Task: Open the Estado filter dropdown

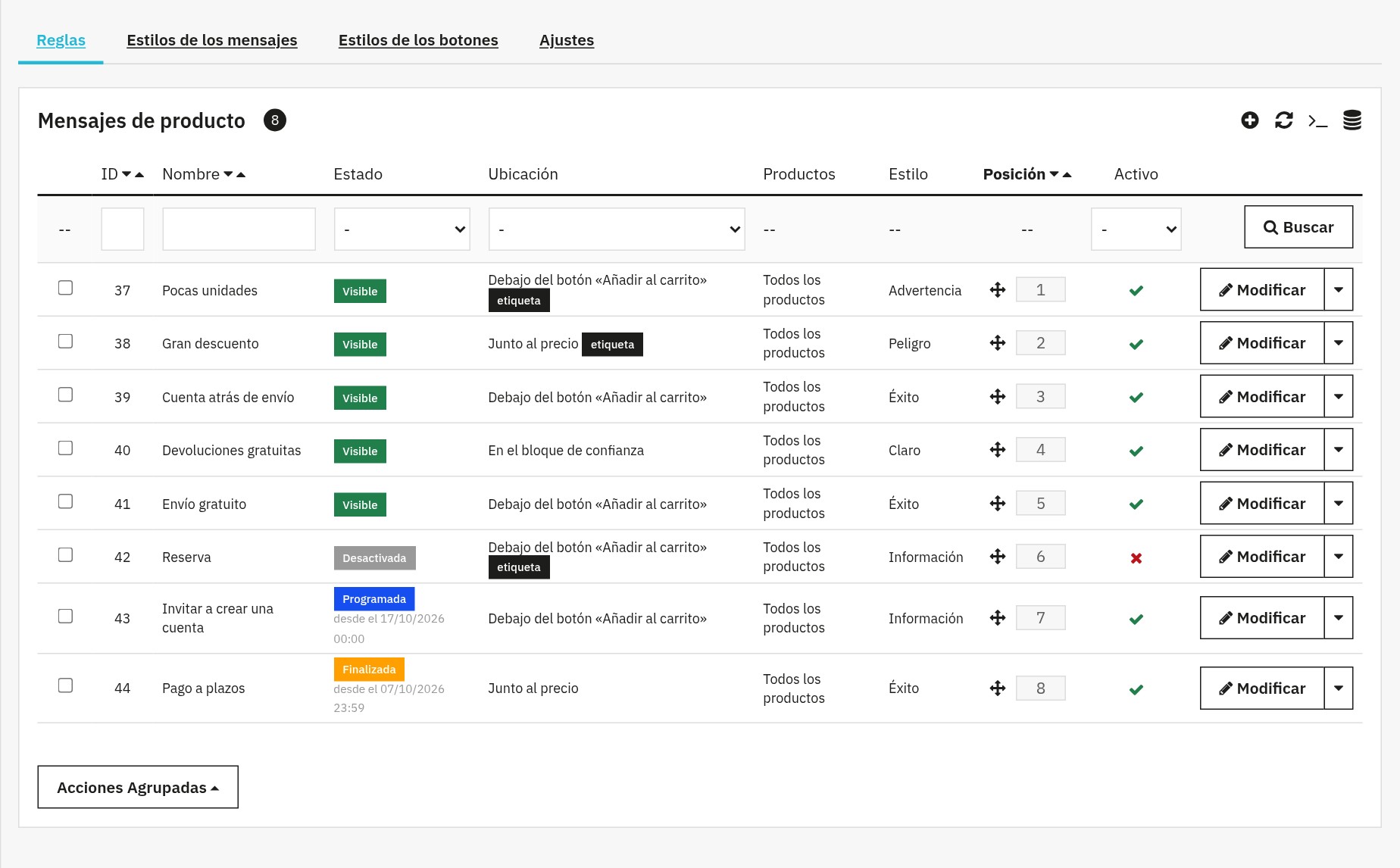Action: tap(402, 229)
